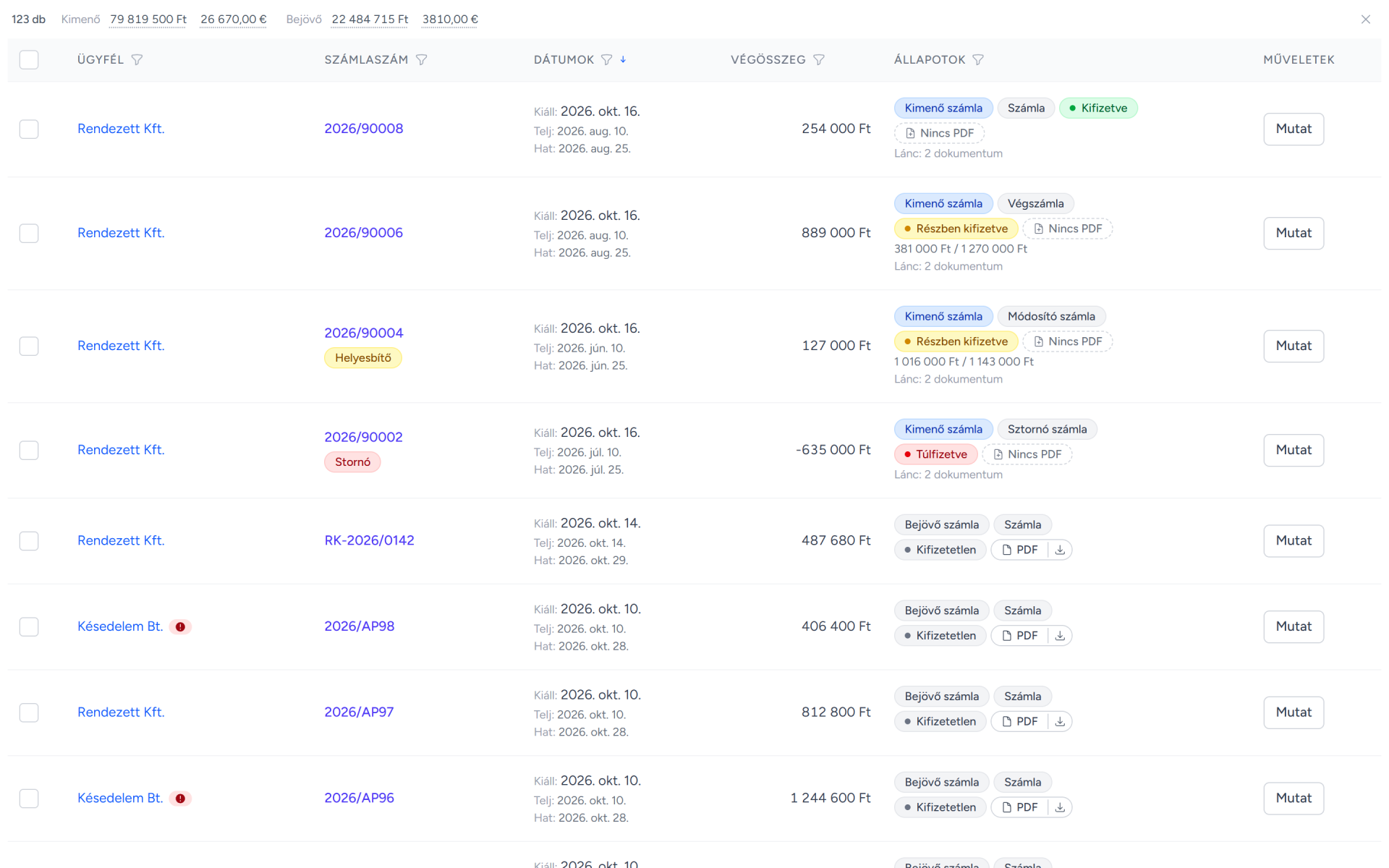Click the Mutat button for 2026/90002
Screen dimensions: 1389x868
pyautogui.click(x=1294, y=451)
